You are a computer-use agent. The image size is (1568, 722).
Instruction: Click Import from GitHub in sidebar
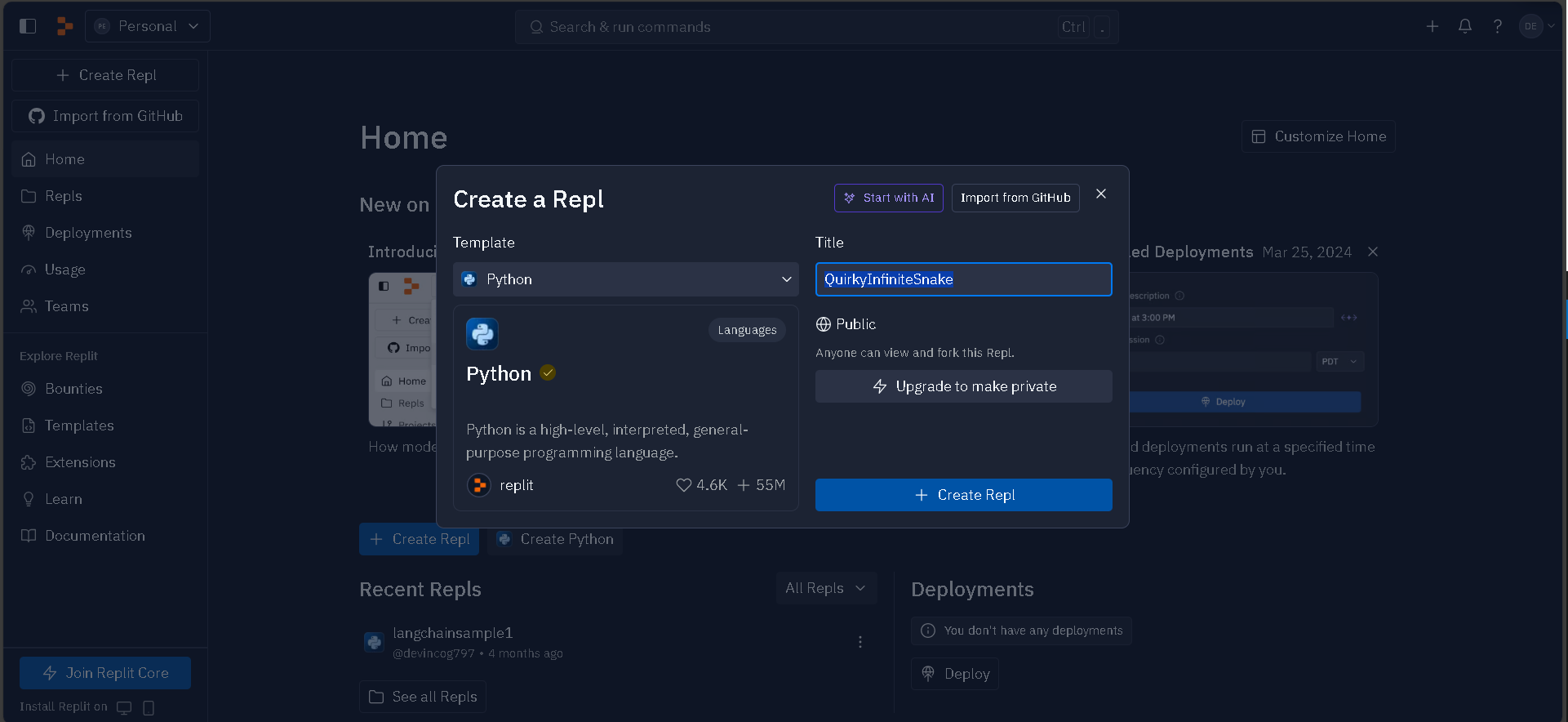pyautogui.click(x=105, y=116)
